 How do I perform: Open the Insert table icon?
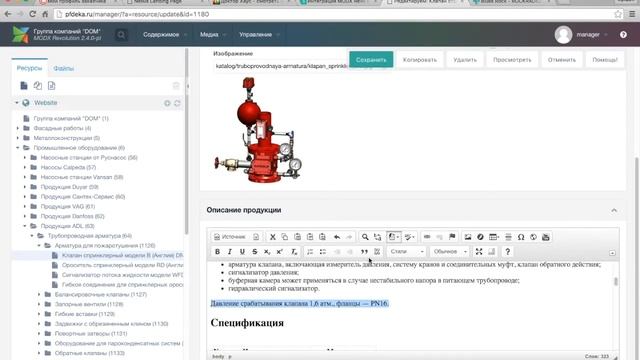click(494, 237)
